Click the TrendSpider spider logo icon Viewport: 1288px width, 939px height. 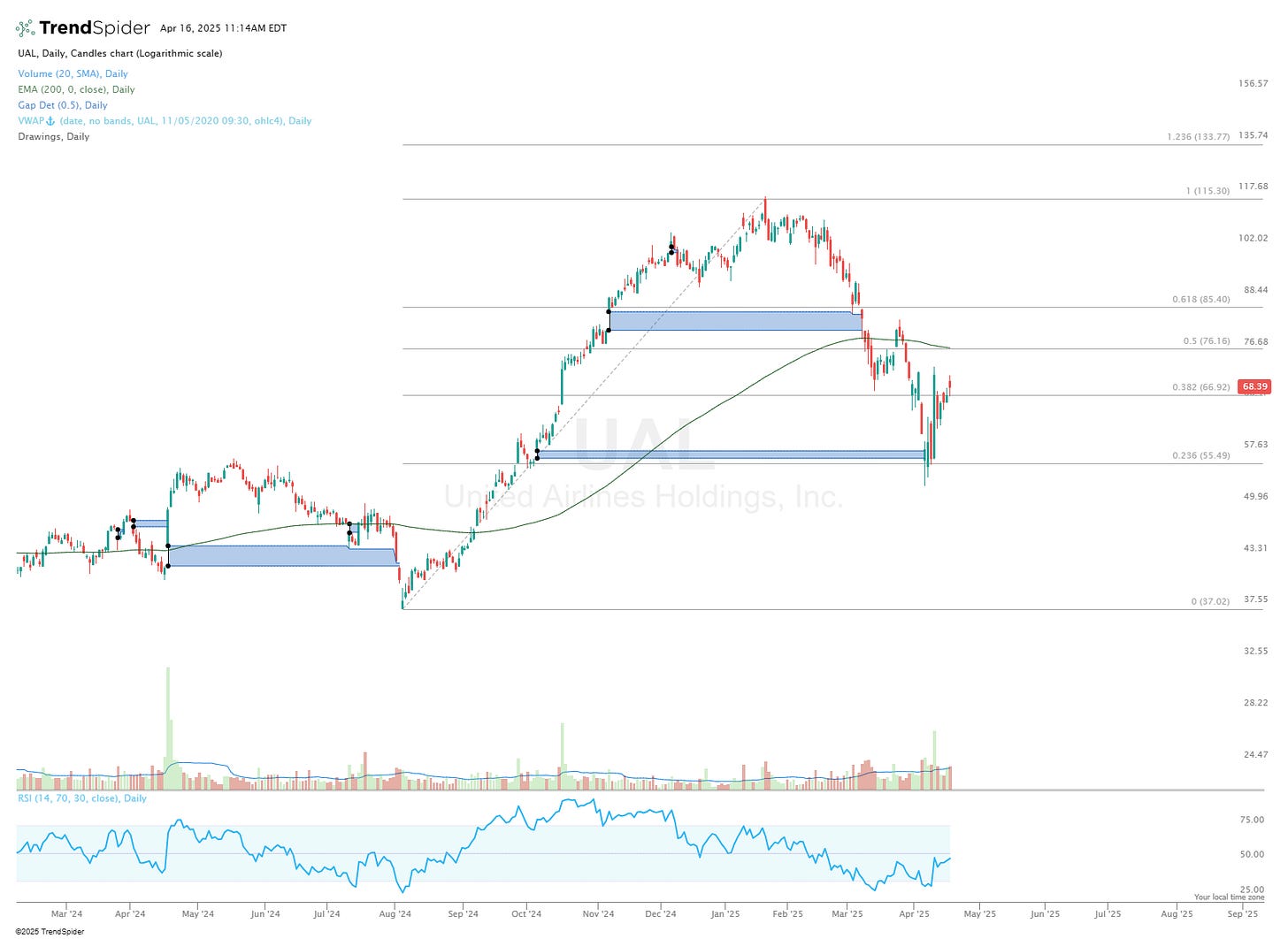pos(25,28)
